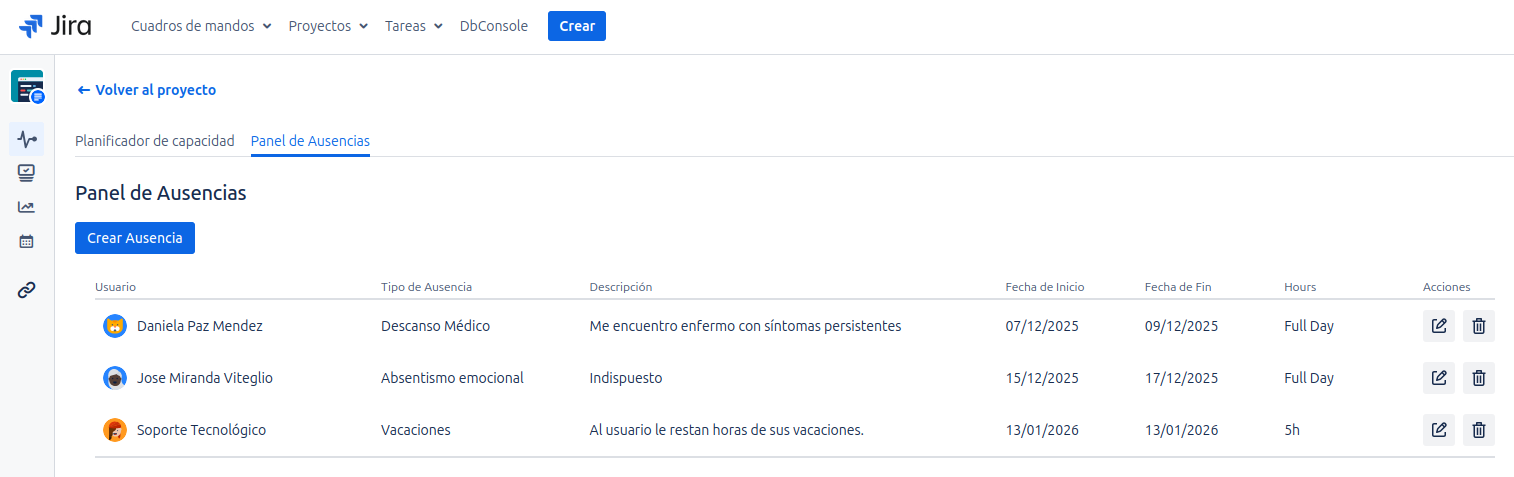1514x477 pixels.
Task: Open the calendar icon in sidebar
Action: pyautogui.click(x=27, y=241)
